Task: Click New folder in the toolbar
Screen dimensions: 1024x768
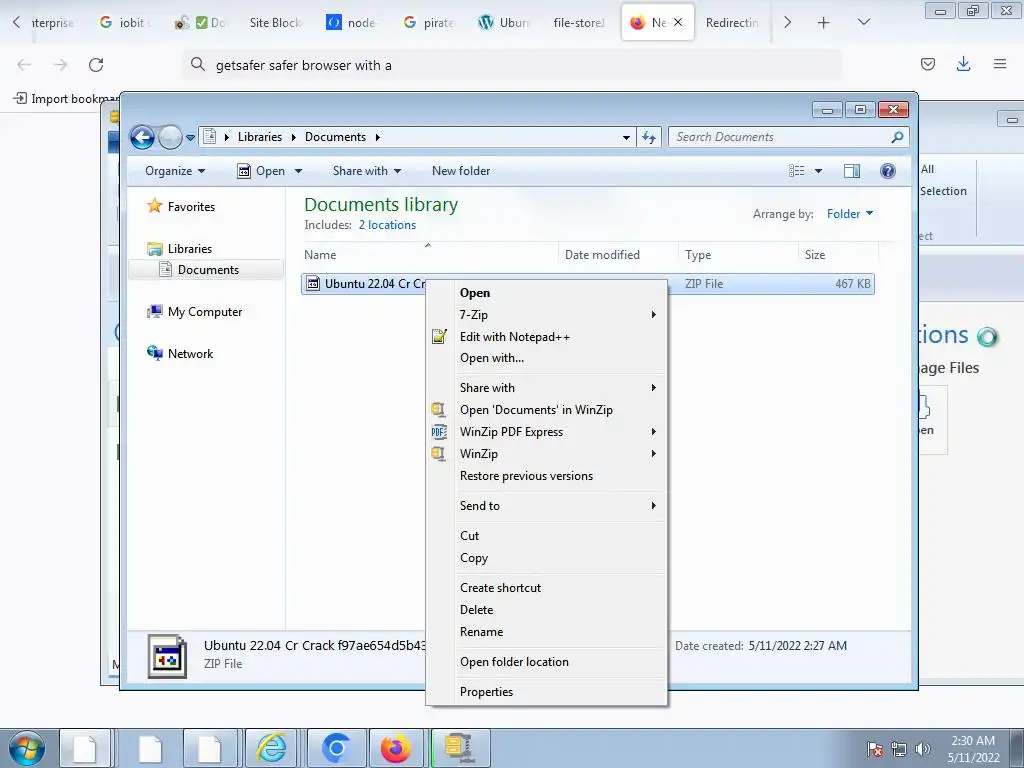Action: (461, 171)
